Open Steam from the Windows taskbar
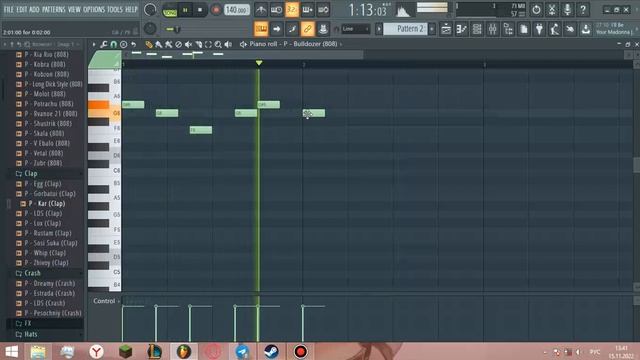The width and height of the screenshot is (640, 360). pyautogui.click(x=271, y=351)
